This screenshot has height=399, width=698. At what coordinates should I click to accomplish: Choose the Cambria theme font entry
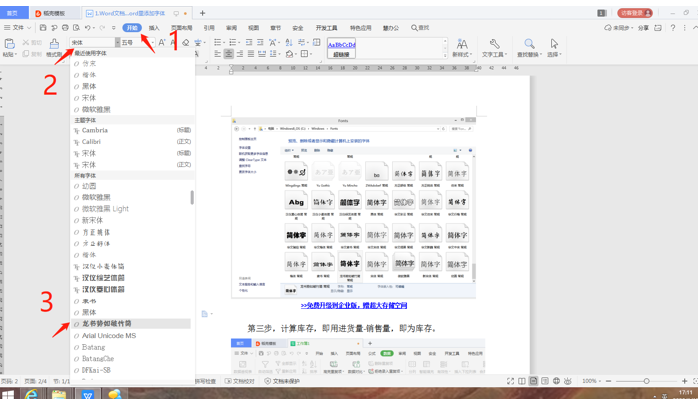pyautogui.click(x=95, y=130)
